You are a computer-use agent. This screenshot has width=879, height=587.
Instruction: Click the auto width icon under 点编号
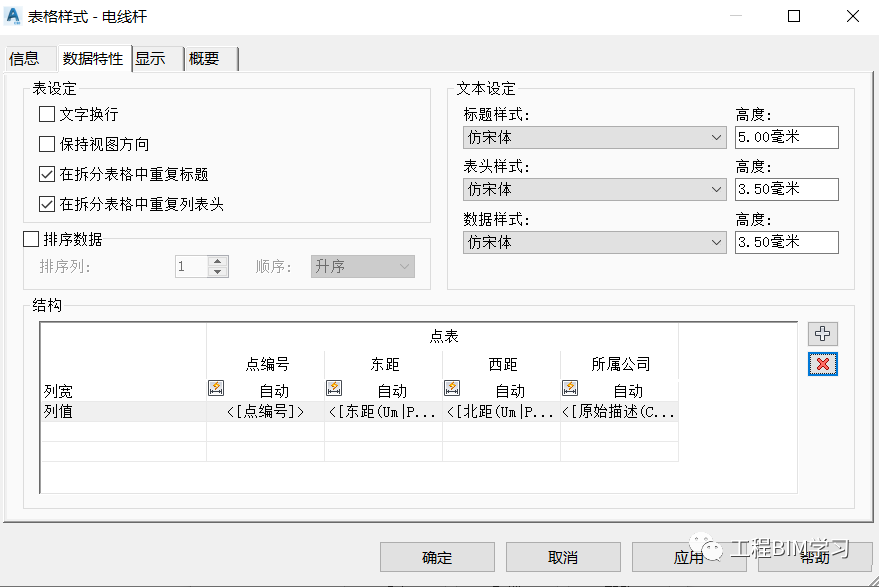(x=216, y=388)
